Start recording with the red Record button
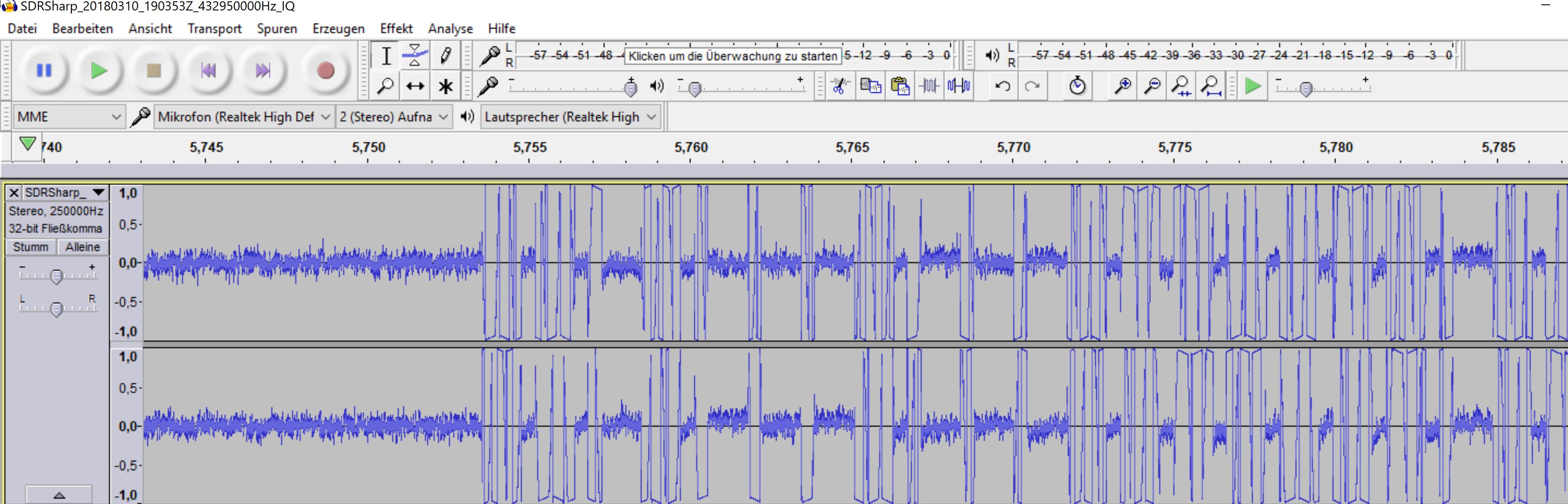This screenshot has height=504, width=1568. (326, 71)
